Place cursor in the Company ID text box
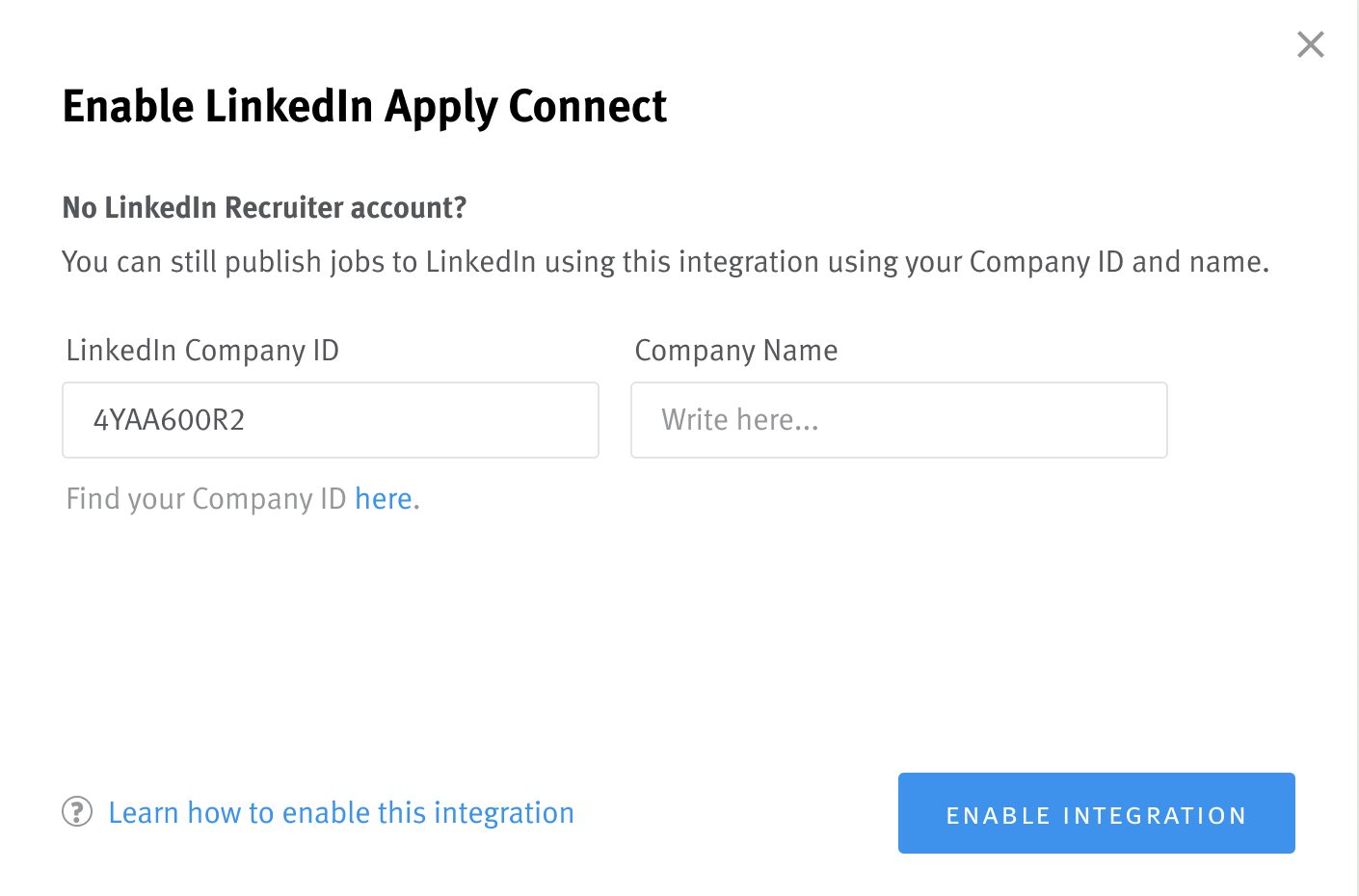1359x896 pixels. [x=331, y=420]
